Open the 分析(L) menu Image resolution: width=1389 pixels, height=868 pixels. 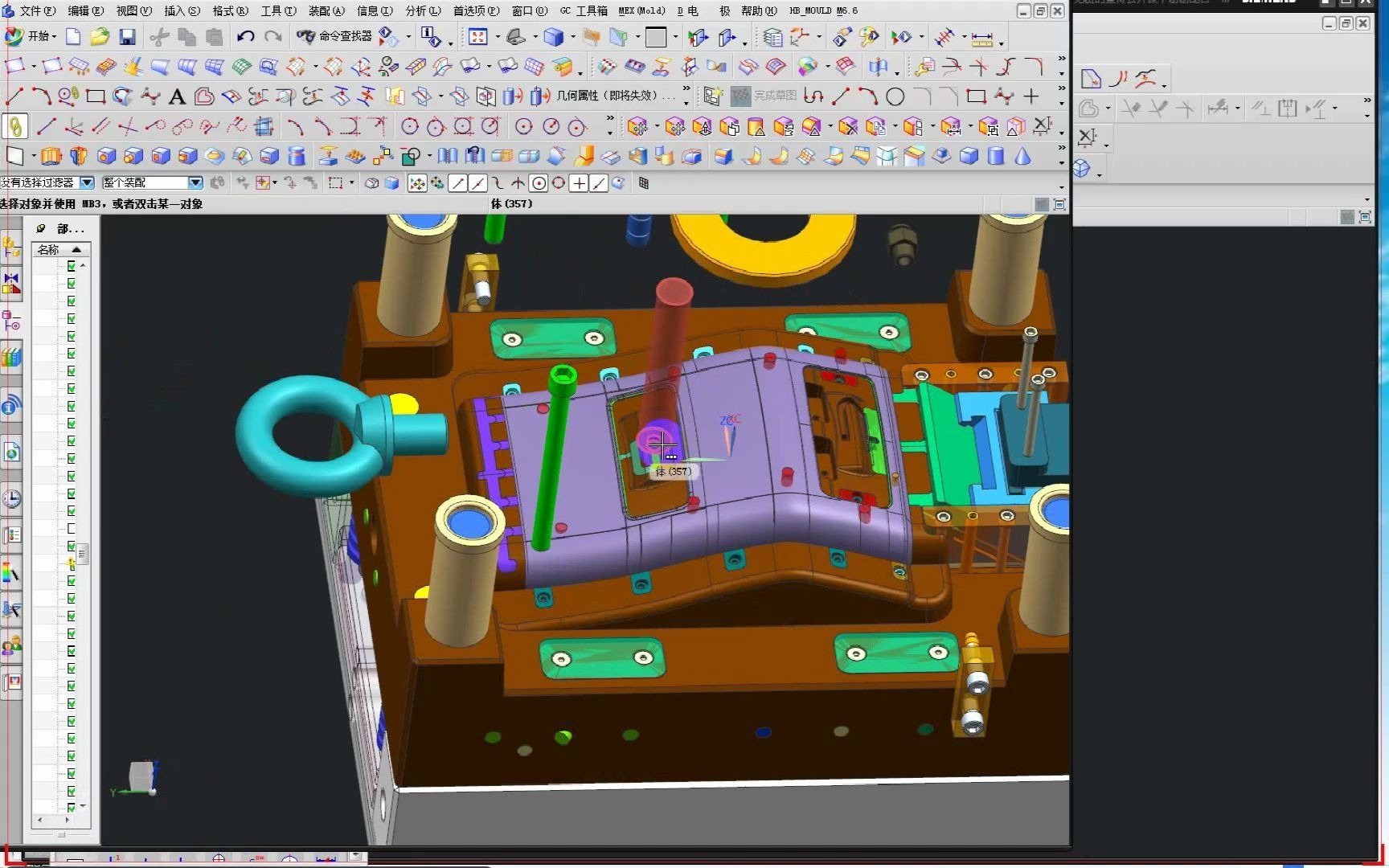(x=424, y=11)
